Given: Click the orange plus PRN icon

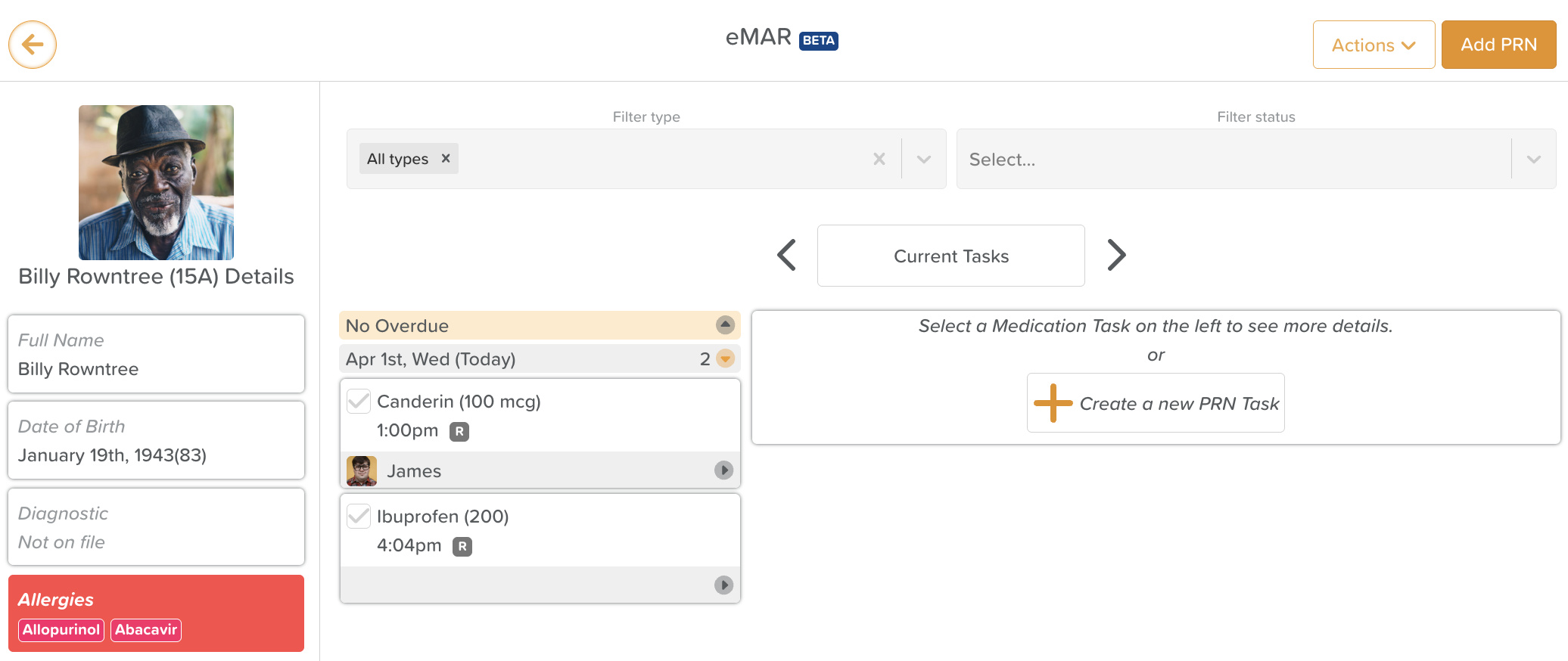Looking at the screenshot, I should pyautogui.click(x=1053, y=403).
